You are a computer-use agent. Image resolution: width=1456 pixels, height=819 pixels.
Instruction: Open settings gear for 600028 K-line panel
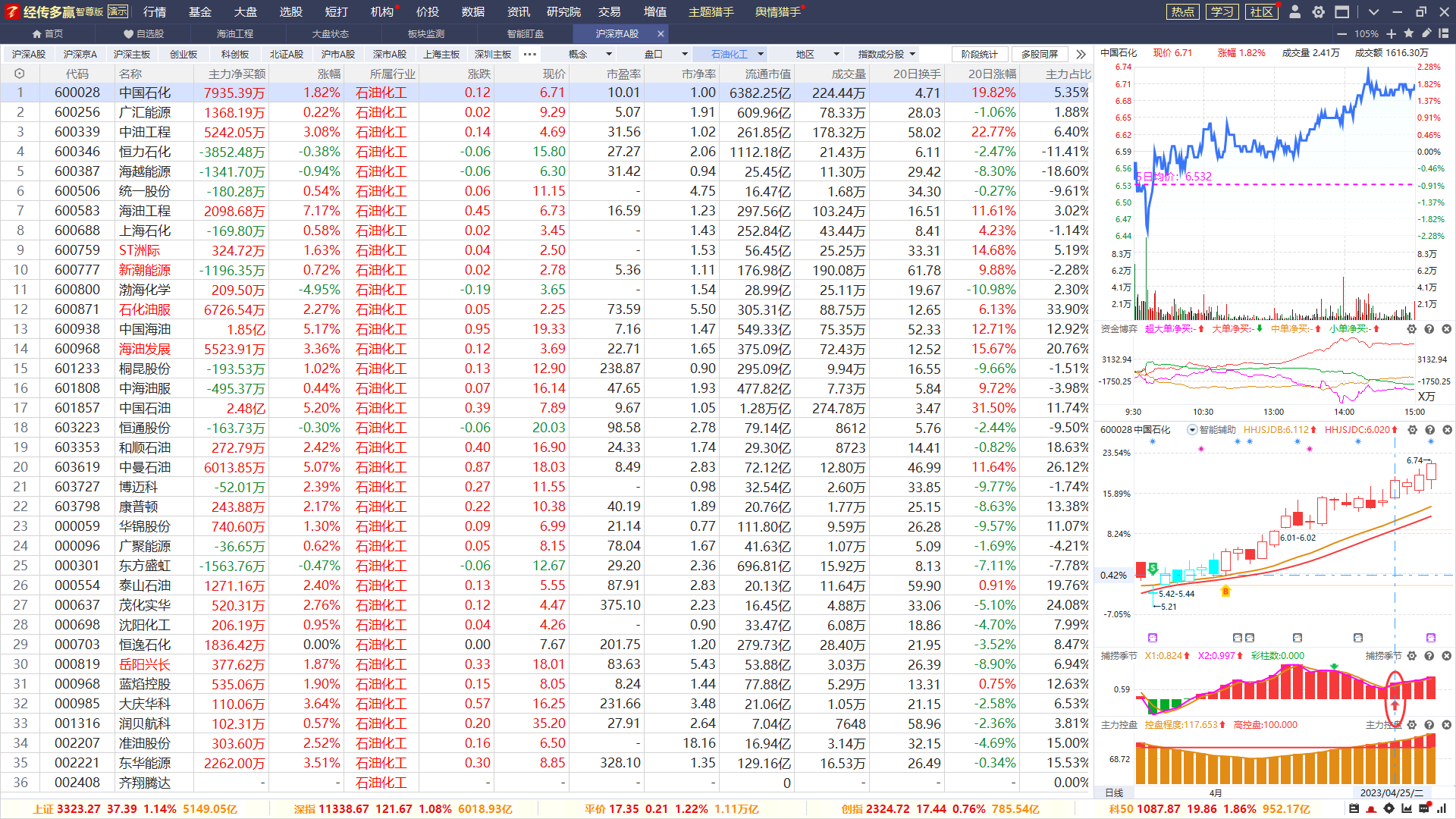coord(1413,430)
